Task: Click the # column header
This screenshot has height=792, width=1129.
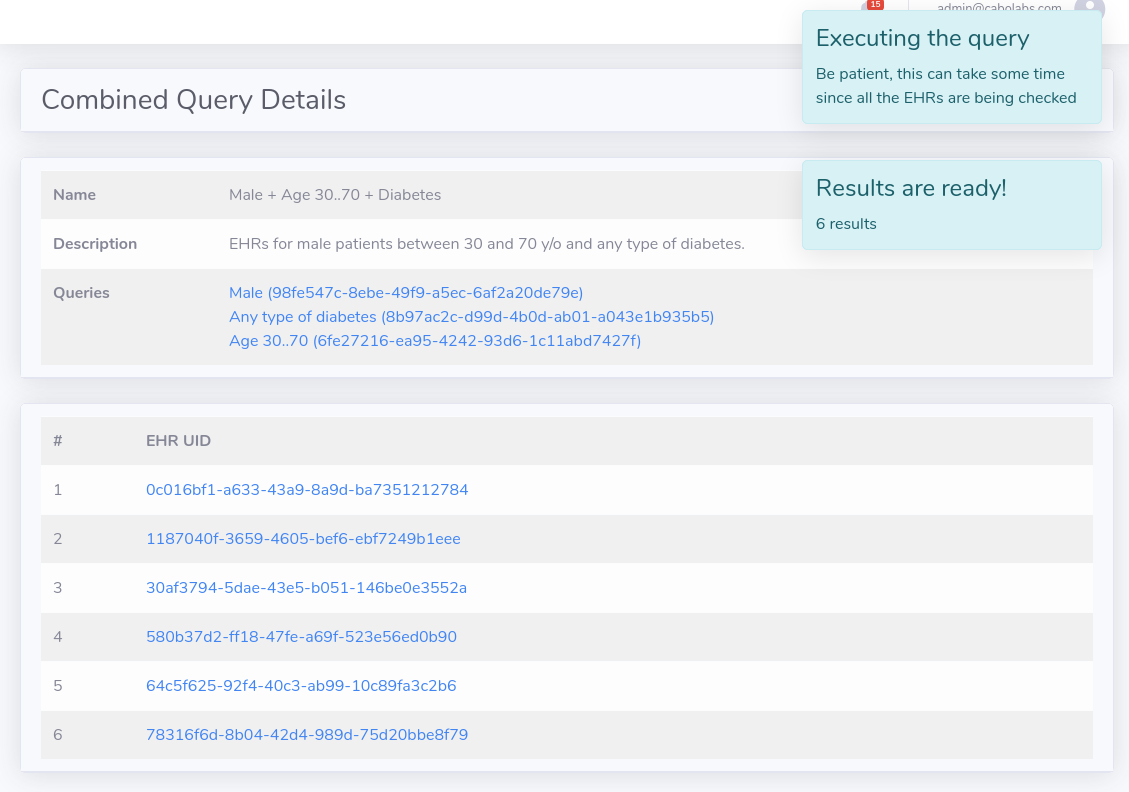Action: [x=58, y=441]
